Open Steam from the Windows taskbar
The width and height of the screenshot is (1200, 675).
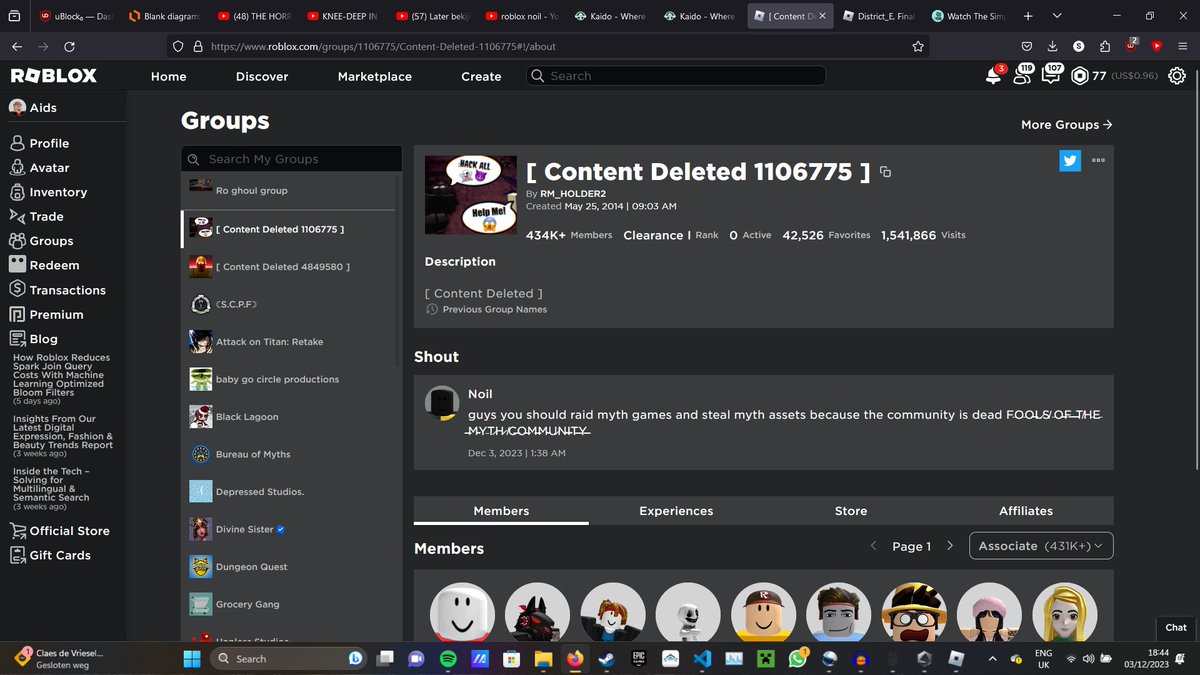(x=605, y=659)
